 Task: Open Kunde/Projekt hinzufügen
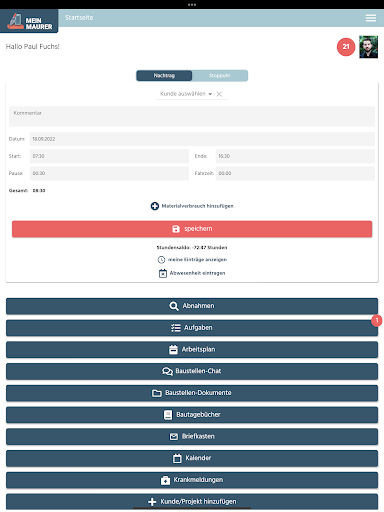(x=192, y=502)
